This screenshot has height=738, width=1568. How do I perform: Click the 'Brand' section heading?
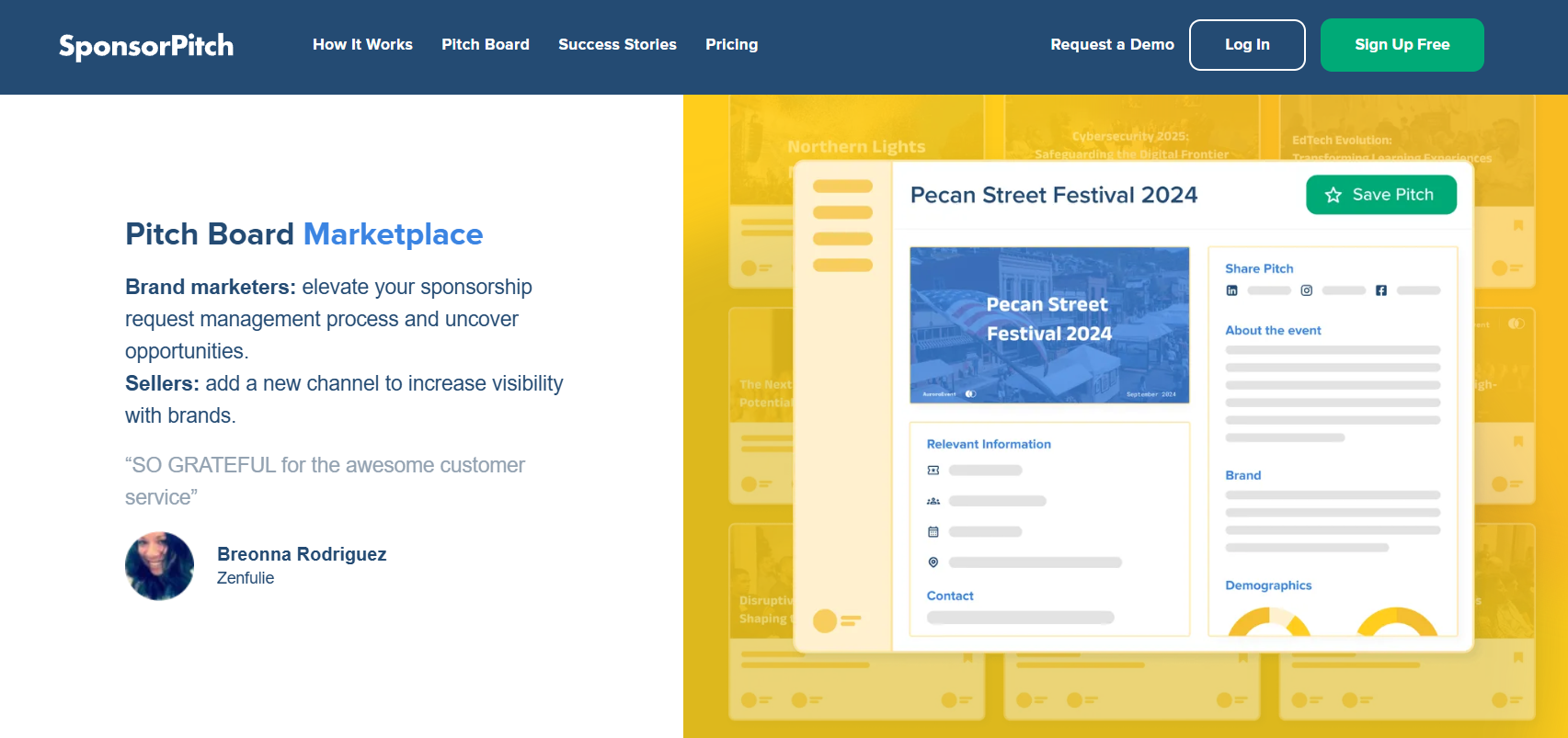pyautogui.click(x=1243, y=475)
